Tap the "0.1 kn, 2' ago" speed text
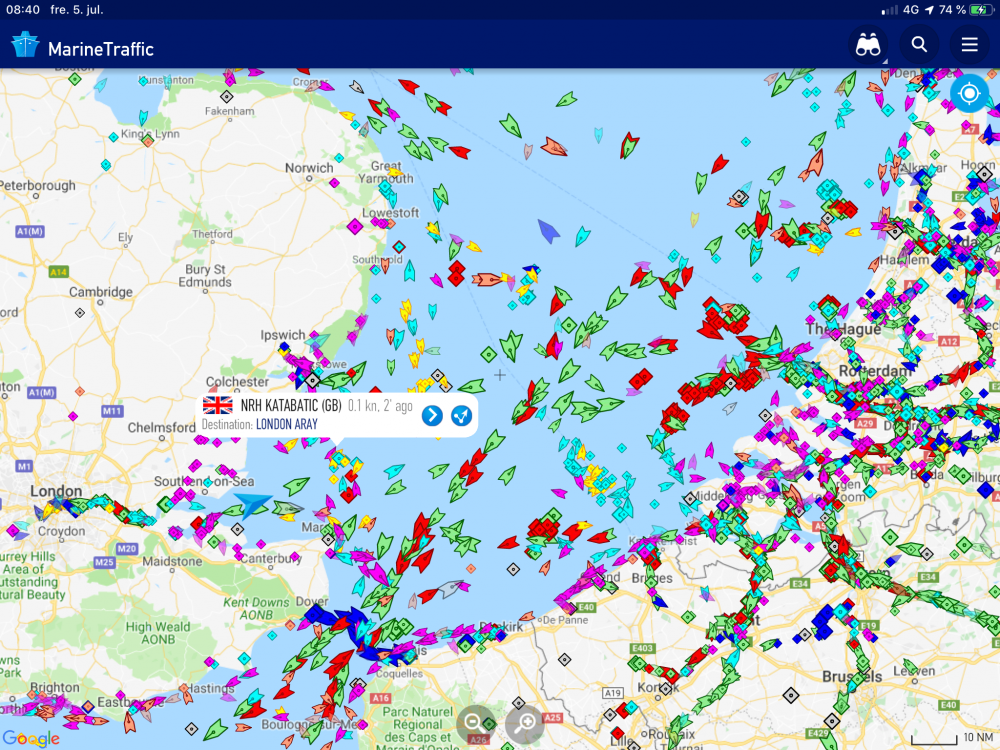The image size is (1000, 750). click(380, 406)
